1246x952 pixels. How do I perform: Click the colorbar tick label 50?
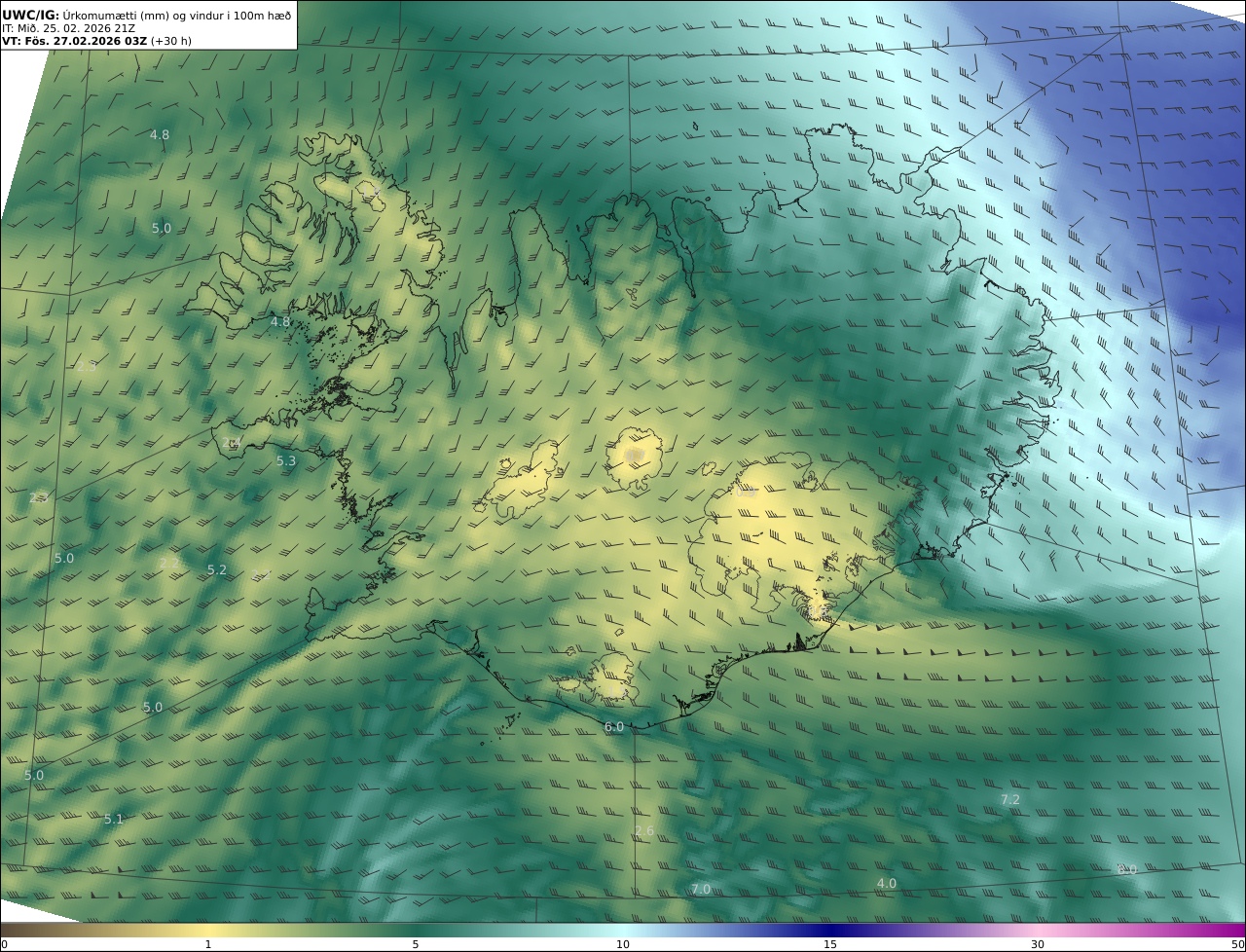[x=1238, y=945]
